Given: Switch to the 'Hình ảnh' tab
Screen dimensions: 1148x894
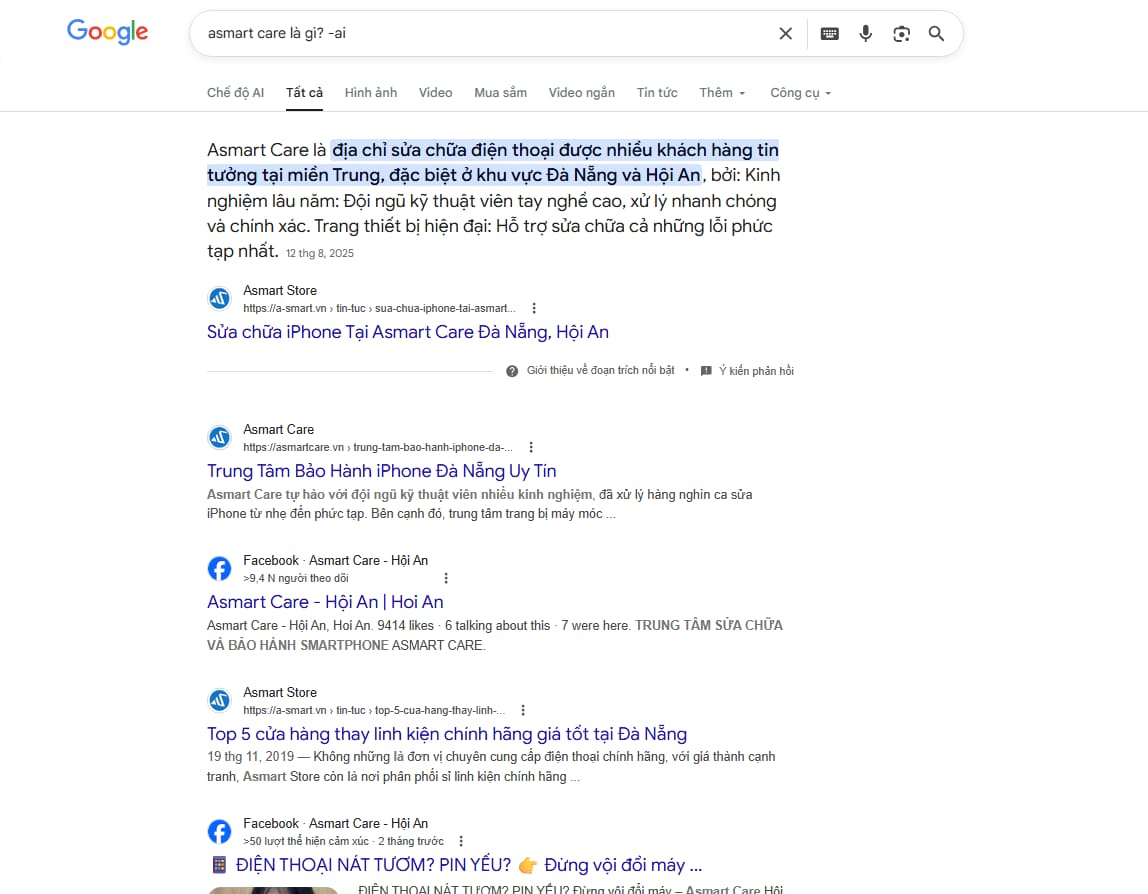Looking at the screenshot, I should click(370, 93).
